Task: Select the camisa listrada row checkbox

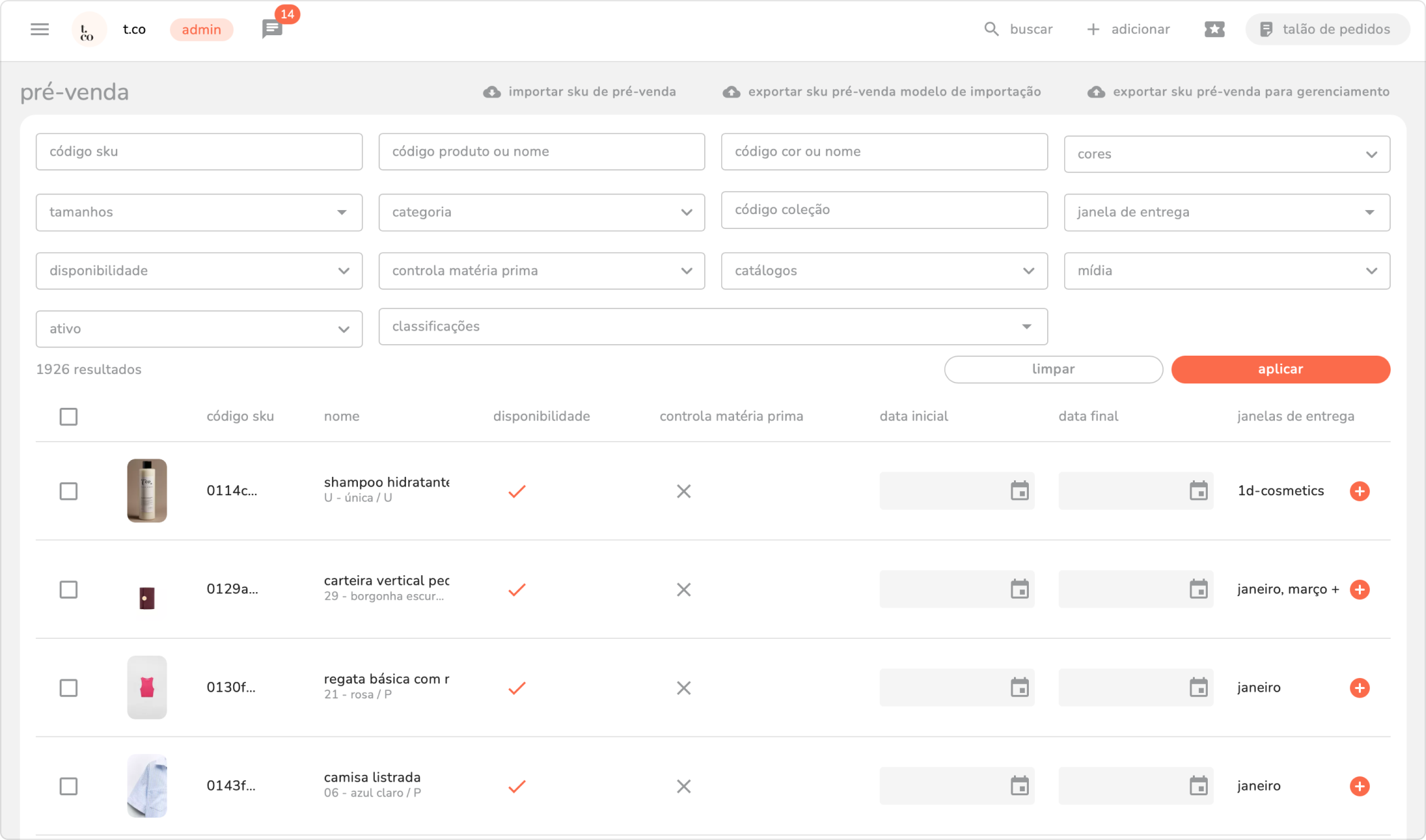Action: click(68, 786)
